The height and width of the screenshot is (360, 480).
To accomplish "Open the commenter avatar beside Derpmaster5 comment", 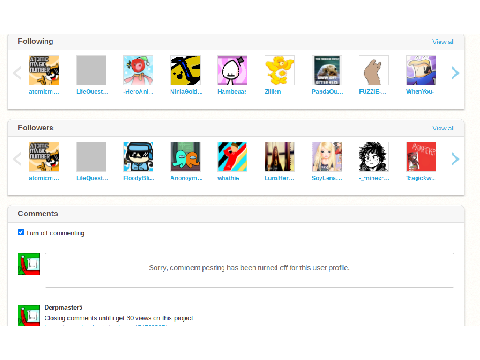I will pos(29,315).
